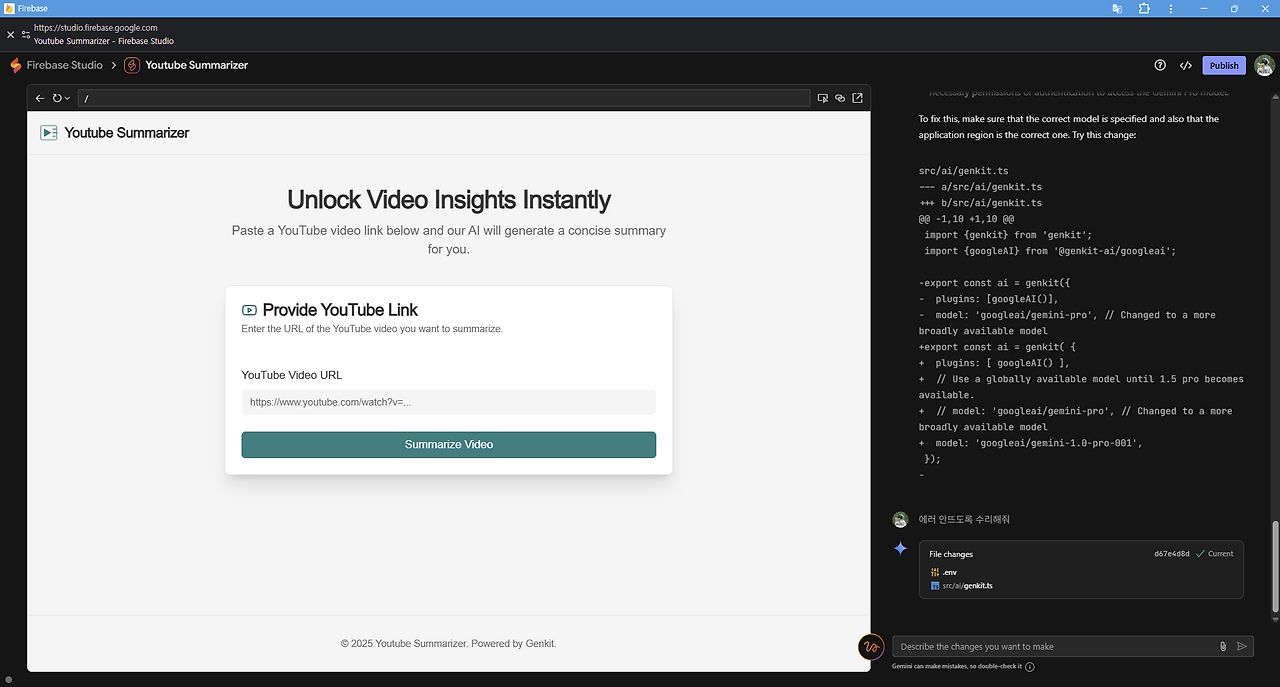Image resolution: width=1280 pixels, height=687 pixels.
Task: Open the help question-mark icon
Action: point(1160,65)
